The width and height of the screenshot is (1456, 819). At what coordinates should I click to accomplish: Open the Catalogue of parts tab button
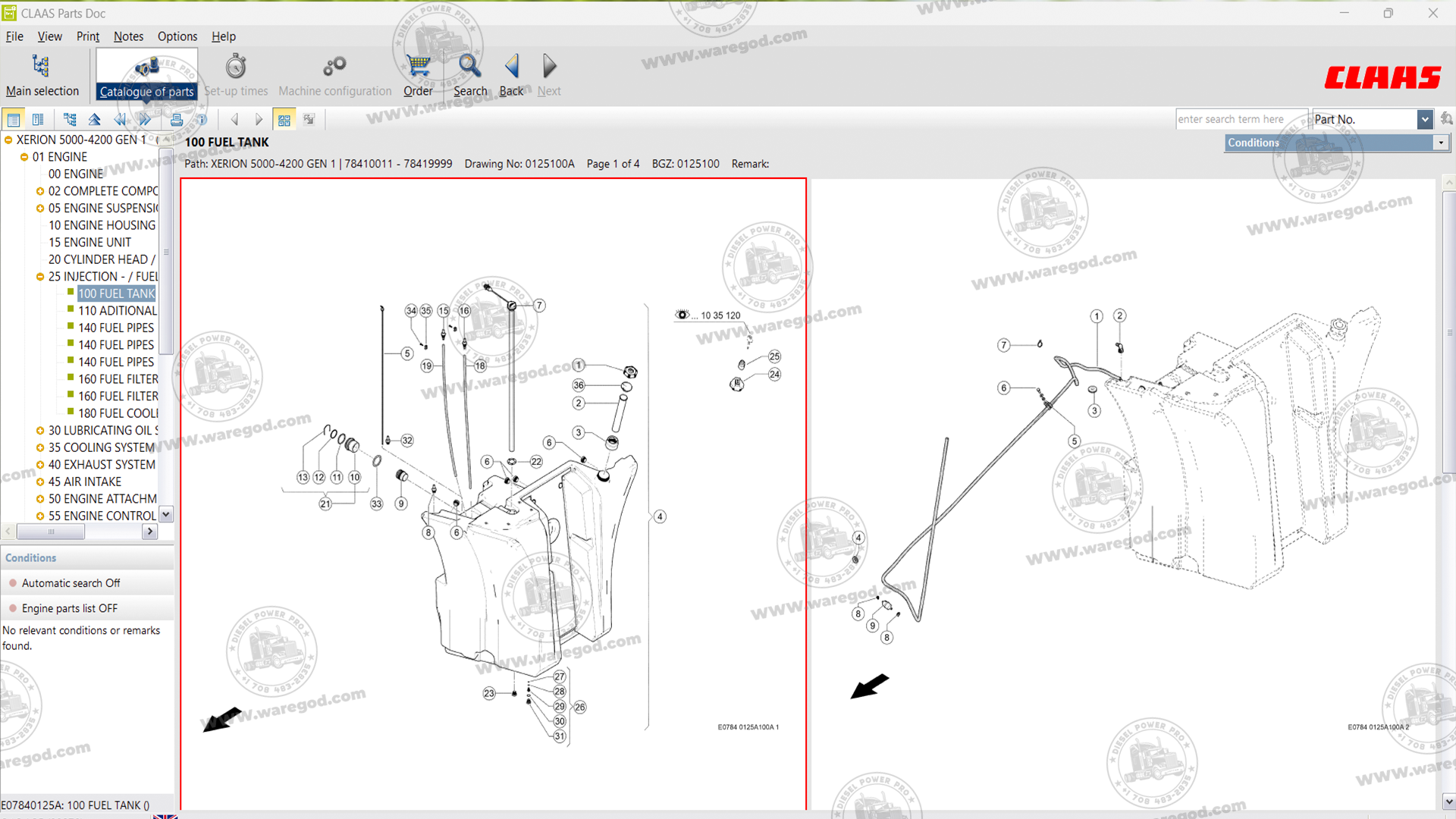(x=147, y=76)
